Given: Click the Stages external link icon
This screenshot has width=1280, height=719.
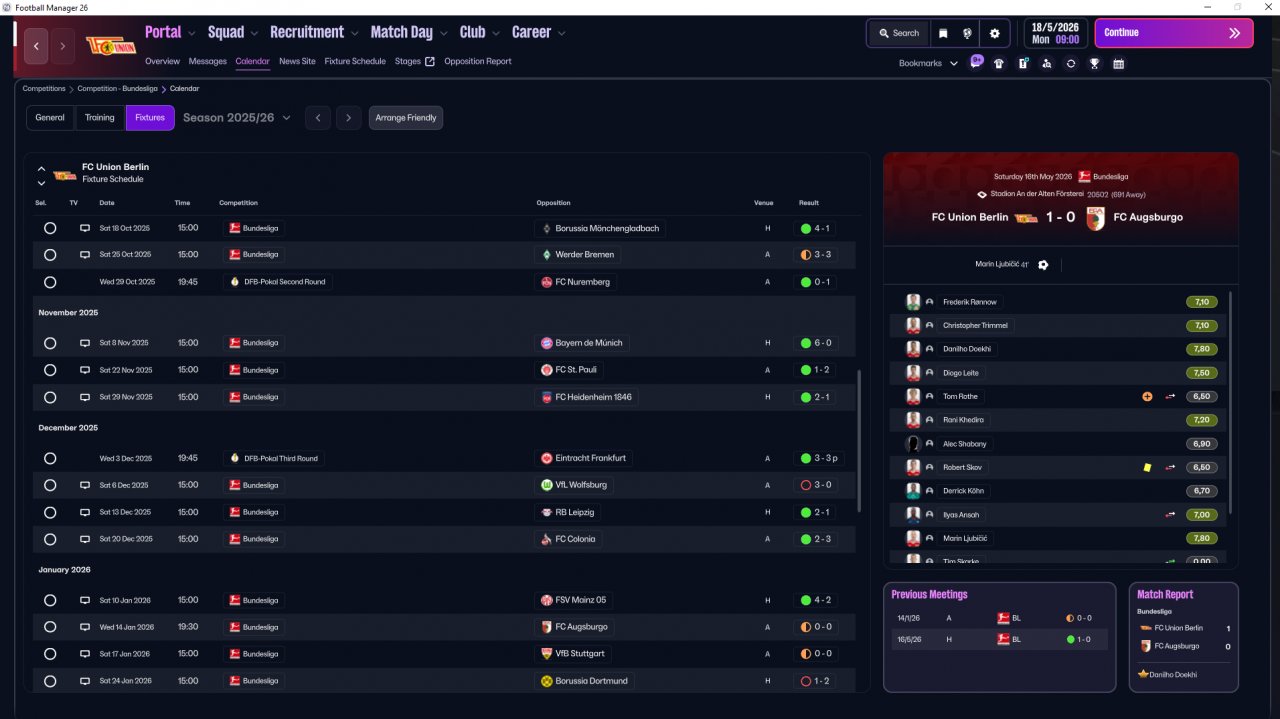Looking at the screenshot, I should click(x=430, y=61).
